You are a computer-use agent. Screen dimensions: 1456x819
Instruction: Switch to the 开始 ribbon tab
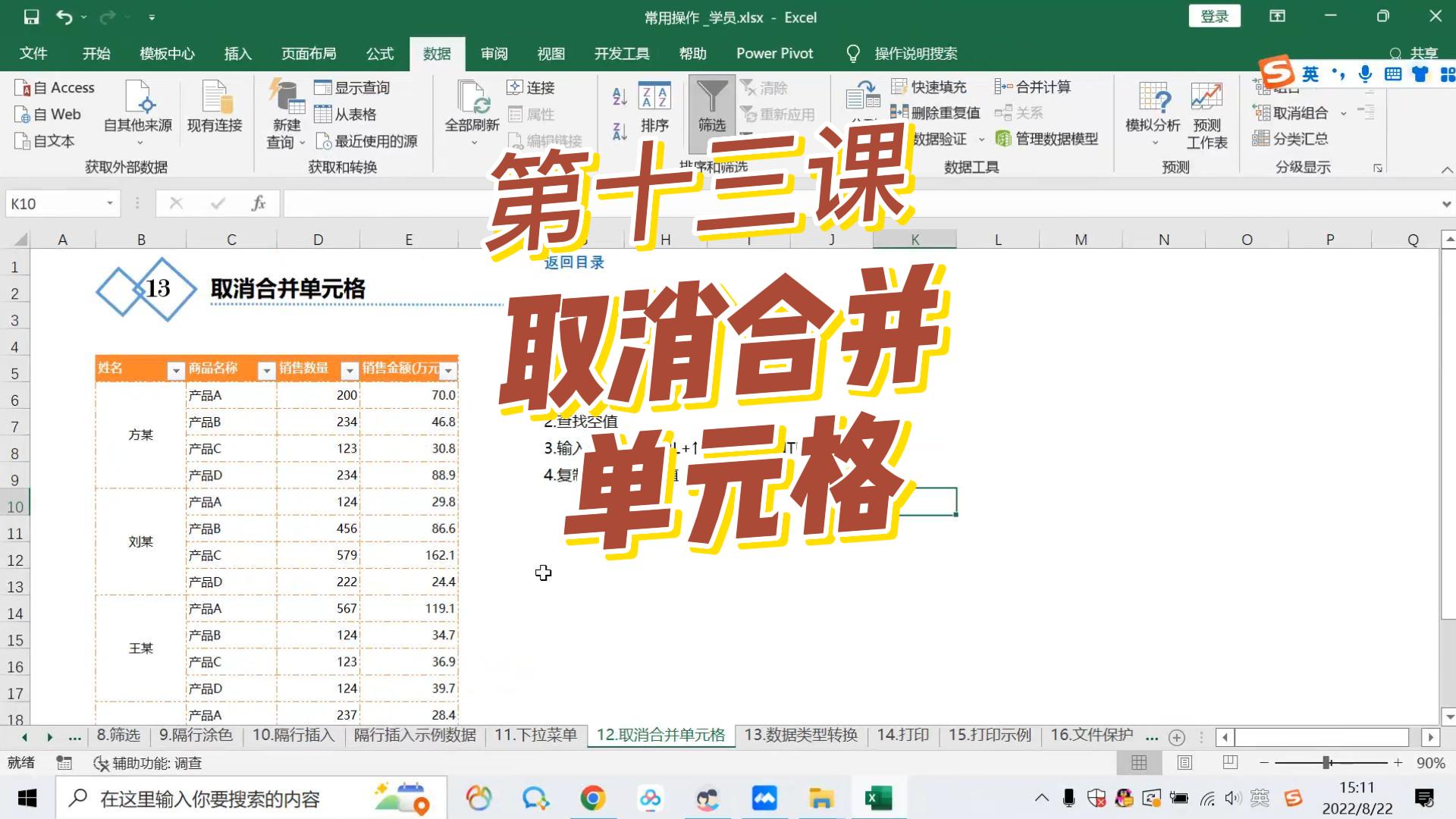[96, 53]
